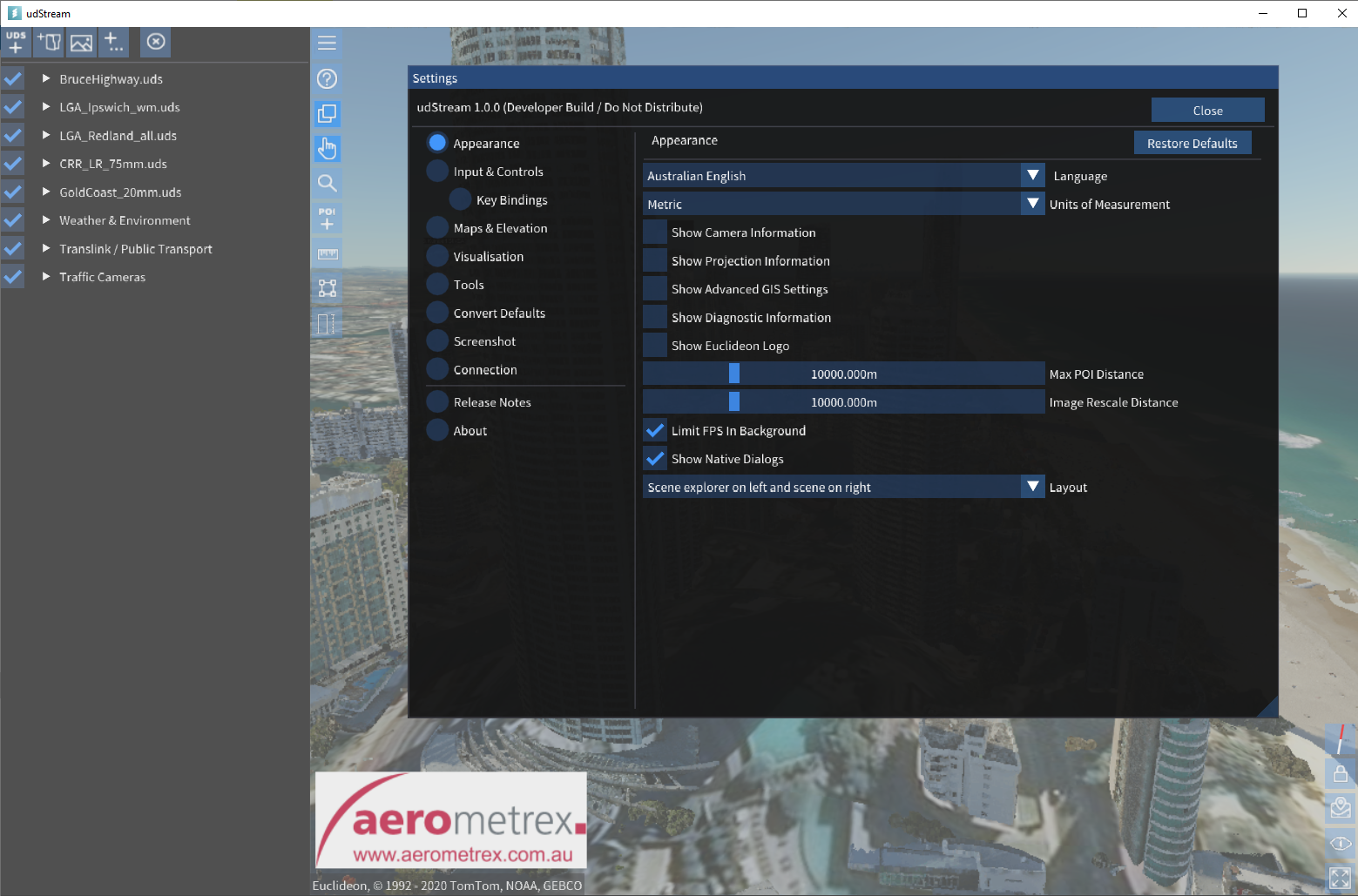Expand the Translink / Public Transport folder
Image resolution: width=1358 pixels, height=896 pixels.
tap(46, 248)
